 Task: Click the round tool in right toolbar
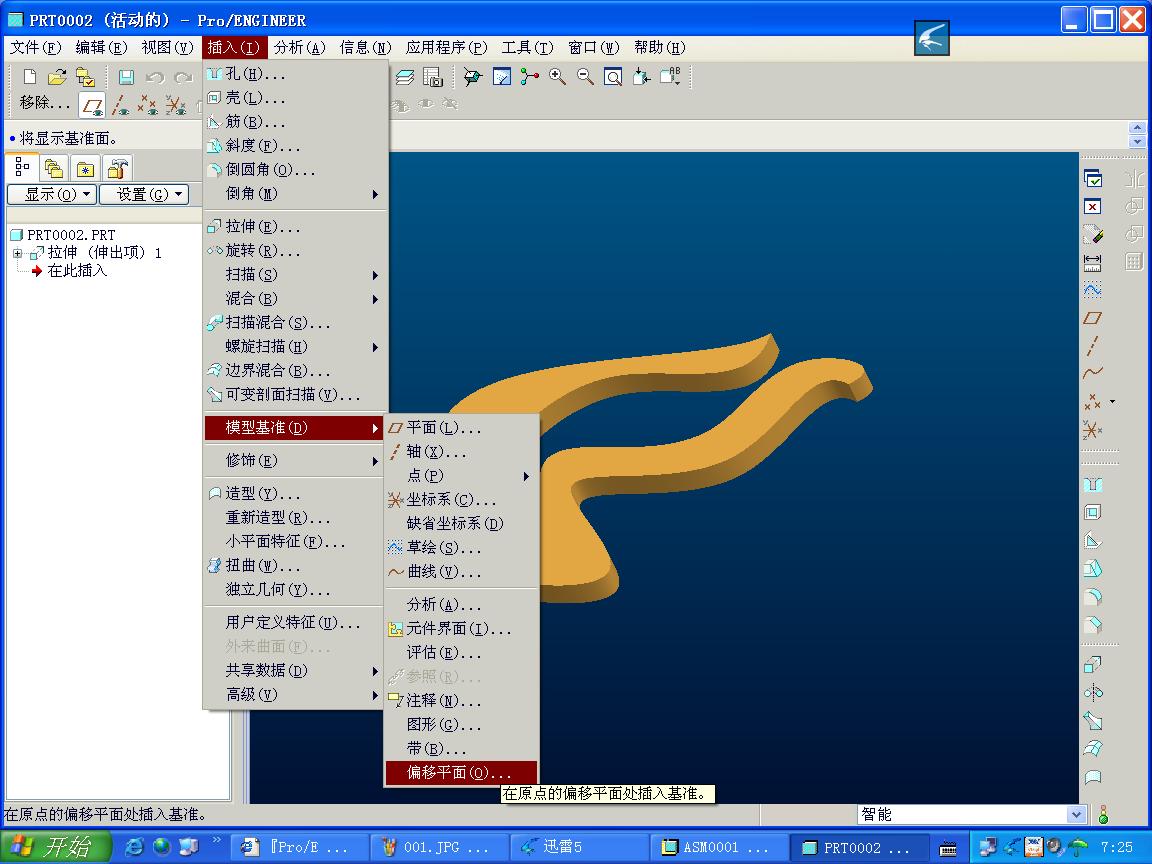point(1092,597)
